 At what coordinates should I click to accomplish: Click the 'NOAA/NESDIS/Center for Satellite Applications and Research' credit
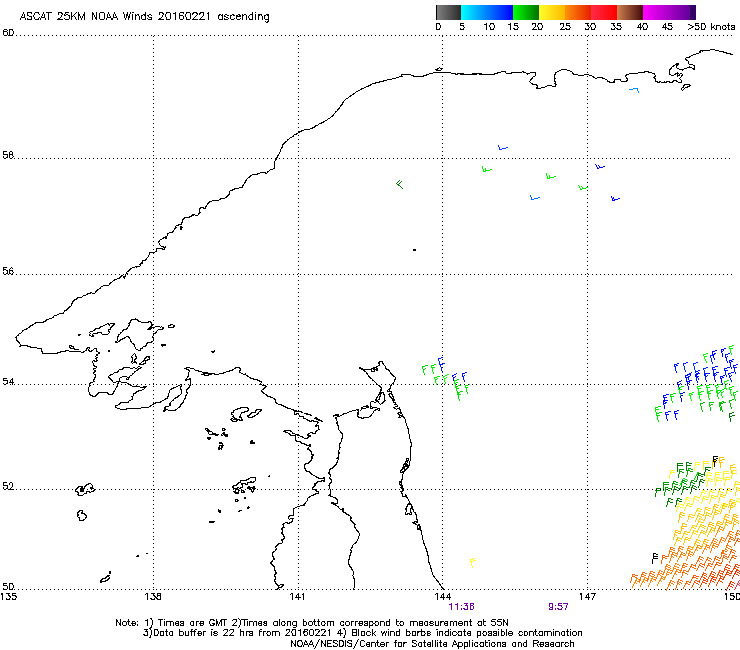coord(432,644)
